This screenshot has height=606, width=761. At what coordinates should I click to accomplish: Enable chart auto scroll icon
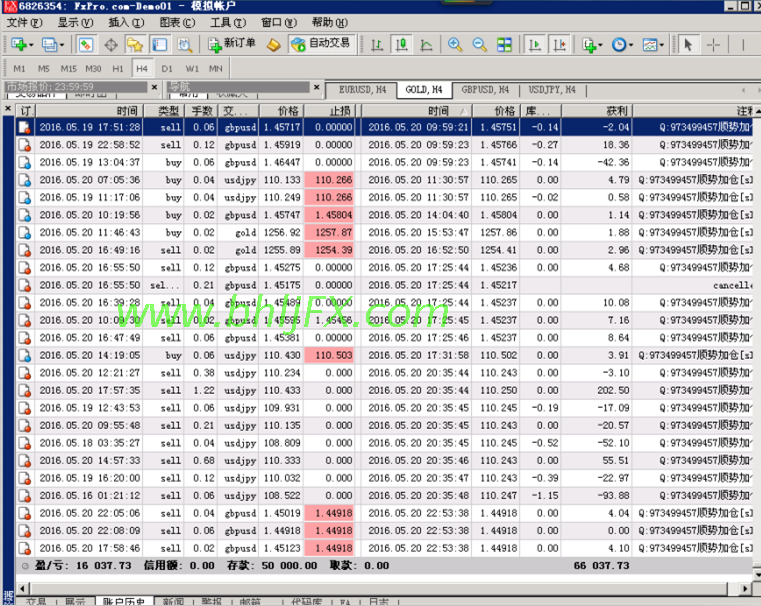(534, 45)
